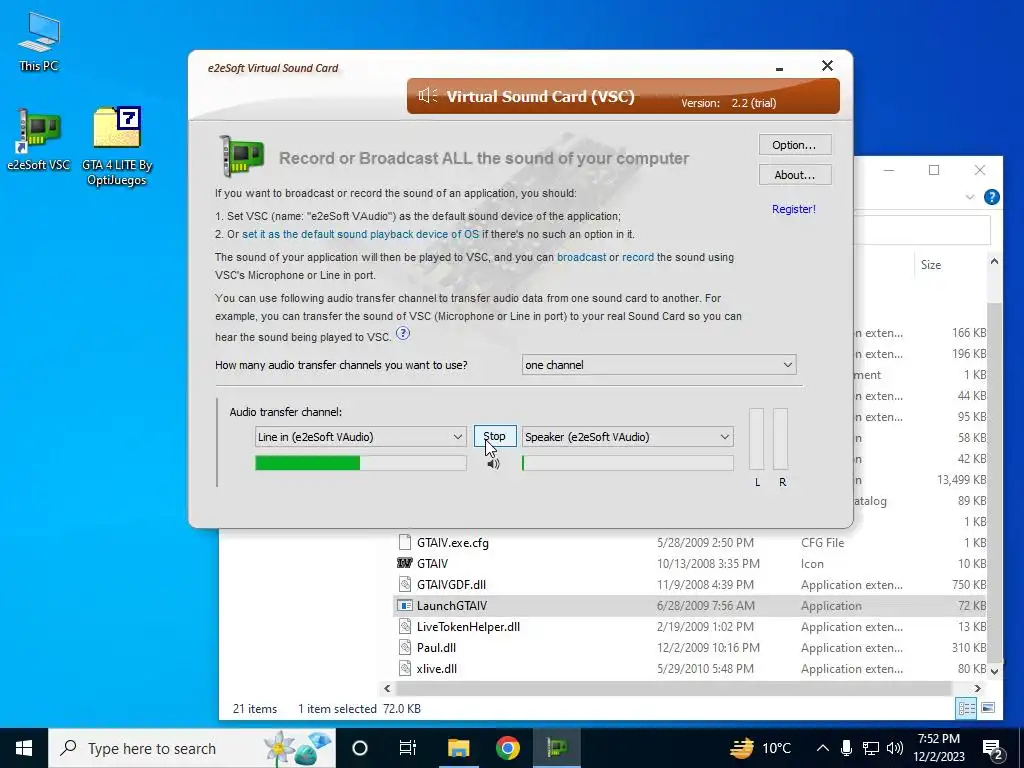Click the Explorer horizontal scrollbar
Screen dimensions: 1024x768
pos(673,688)
